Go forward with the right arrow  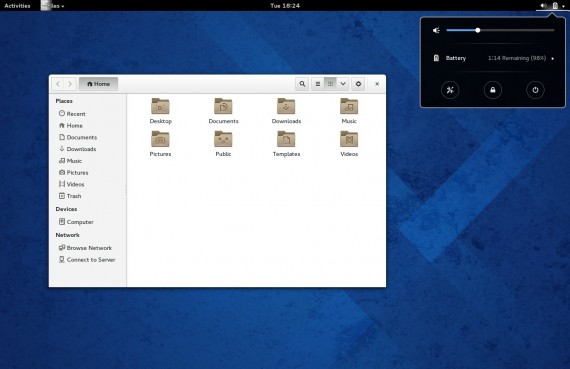click(x=70, y=84)
